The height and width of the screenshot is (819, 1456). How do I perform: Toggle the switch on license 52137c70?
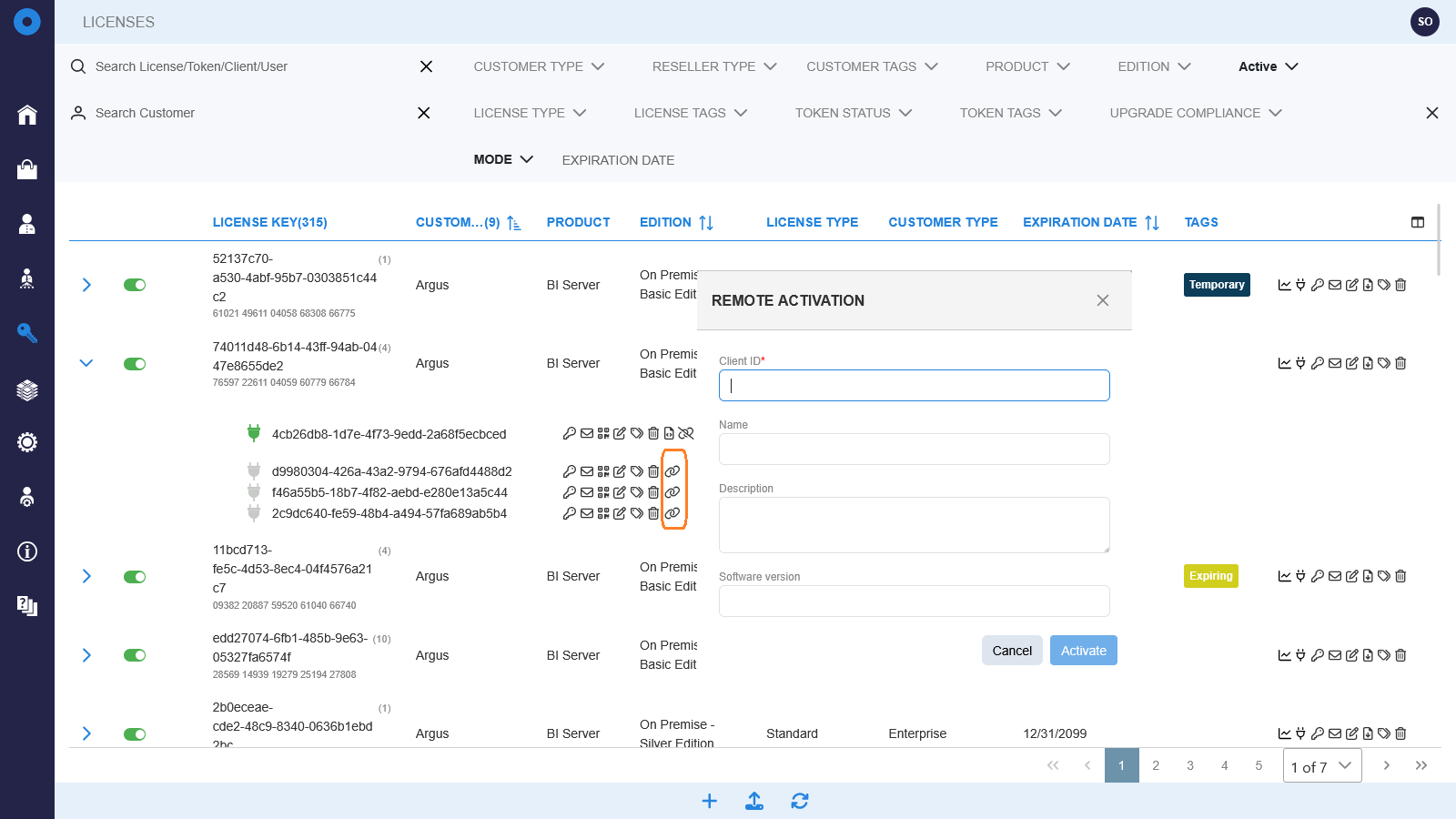click(134, 284)
